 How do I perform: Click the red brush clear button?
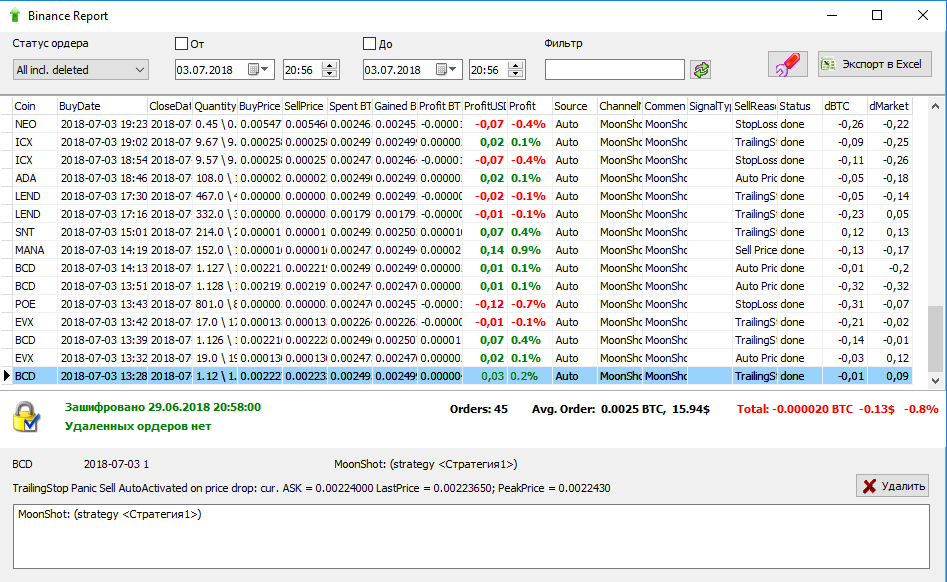tap(788, 64)
